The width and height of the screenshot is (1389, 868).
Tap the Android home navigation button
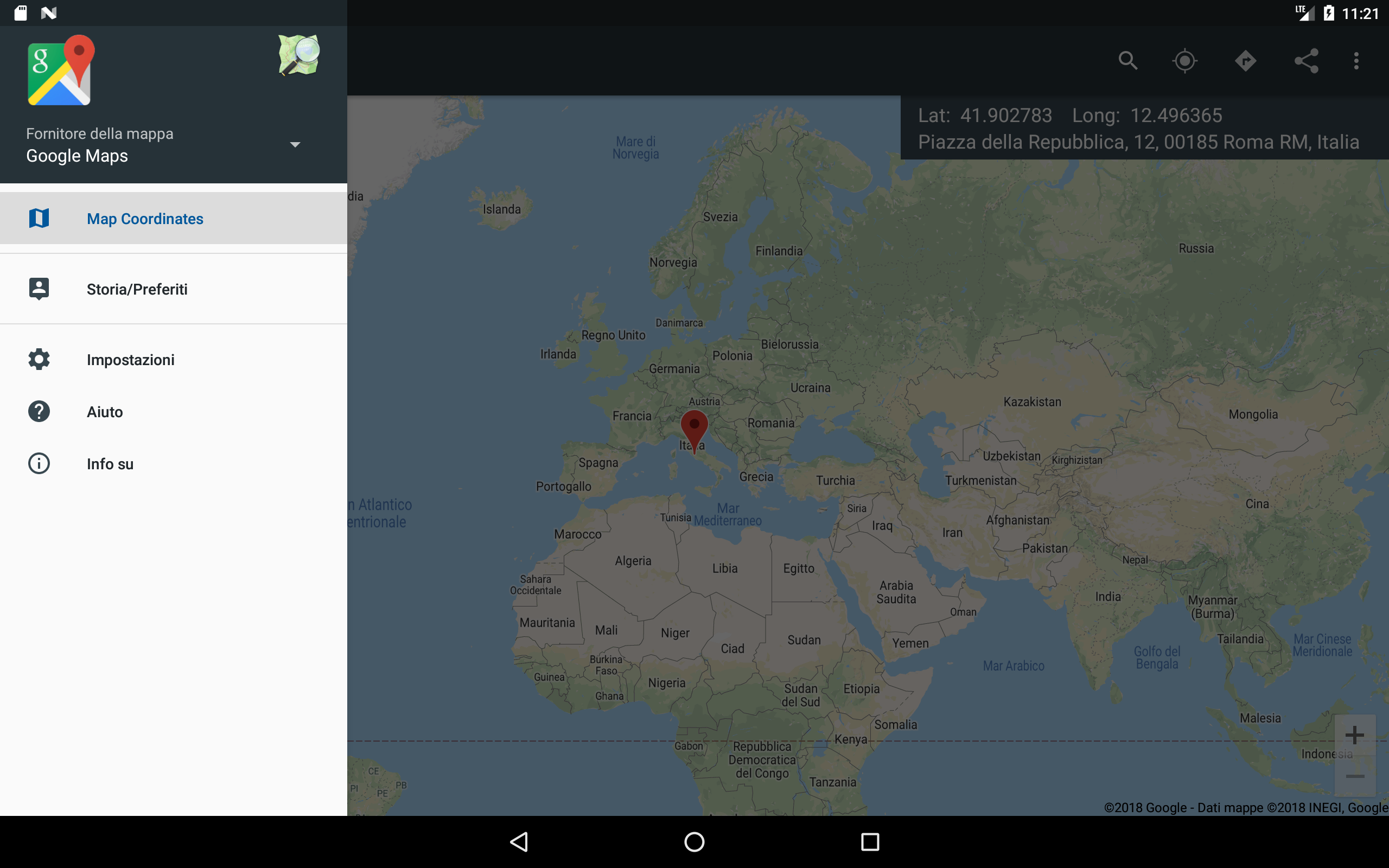694,842
